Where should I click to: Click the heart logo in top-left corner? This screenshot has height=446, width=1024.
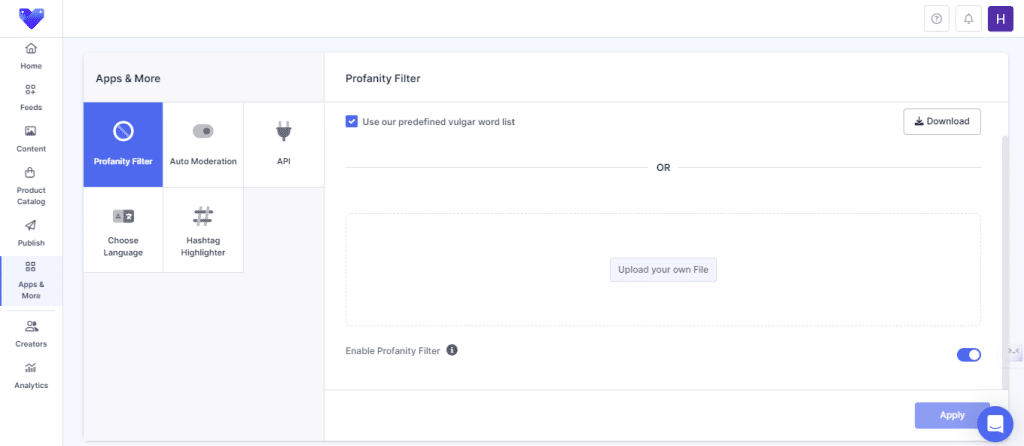tap(31, 18)
